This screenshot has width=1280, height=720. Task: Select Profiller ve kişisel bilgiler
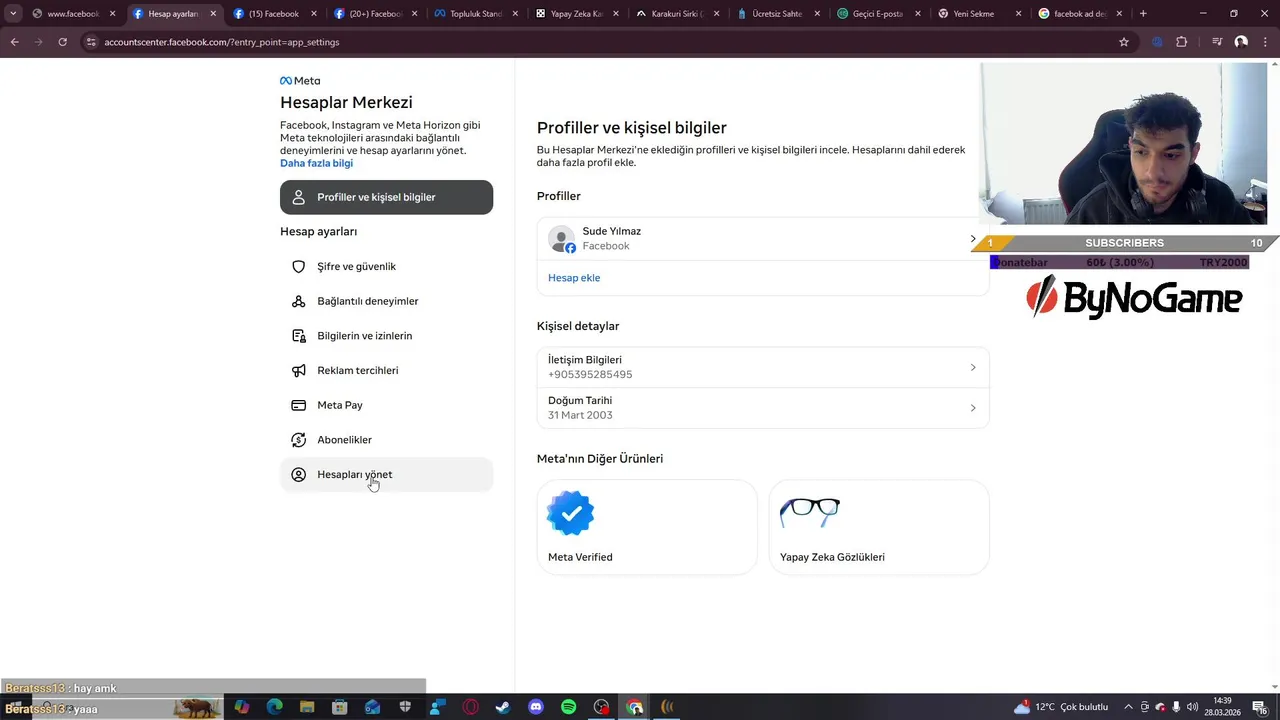[386, 197]
